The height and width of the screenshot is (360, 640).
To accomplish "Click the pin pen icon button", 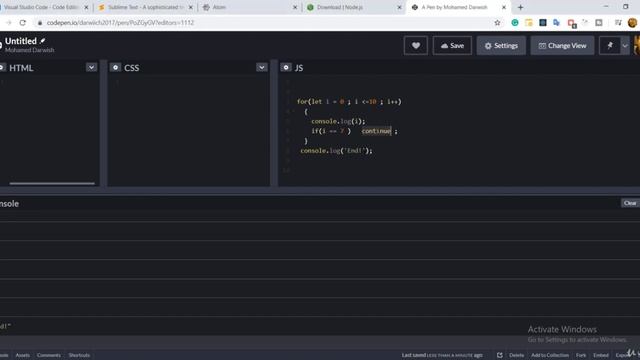I will 610,45.
